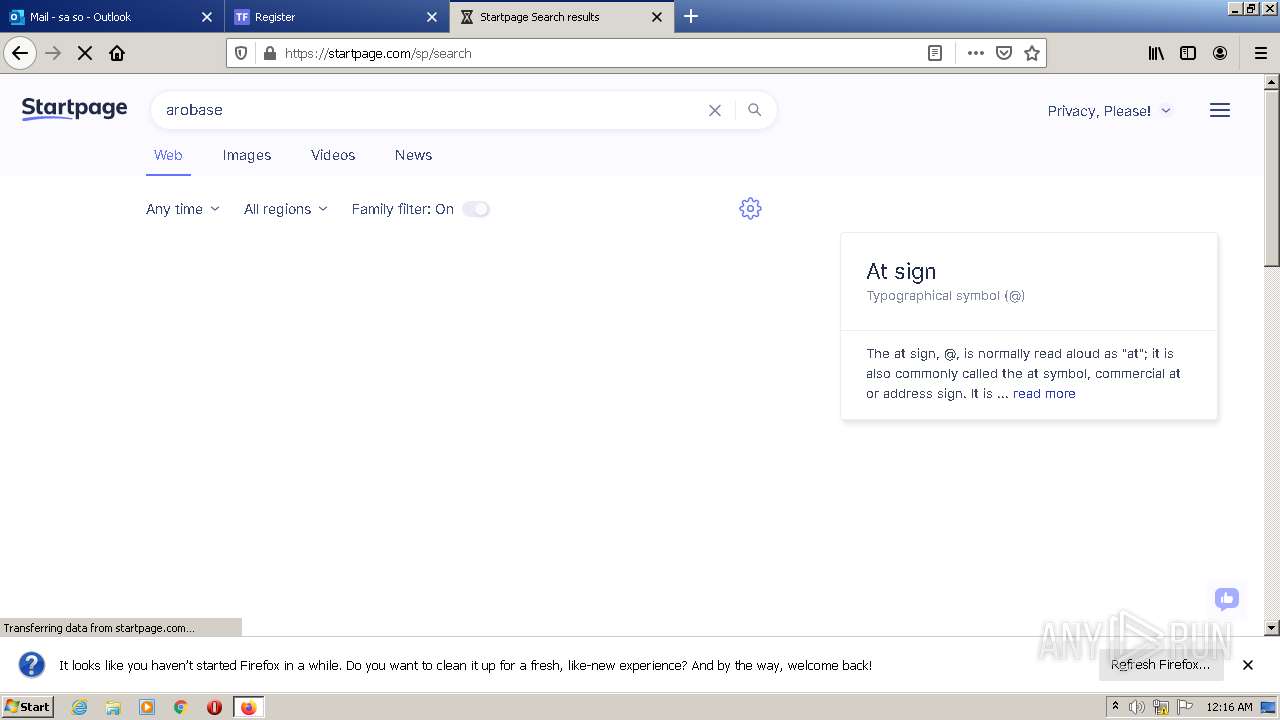Clear the arobase search query
The width and height of the screenshot is (1280, 720).
tap(715, 110)
